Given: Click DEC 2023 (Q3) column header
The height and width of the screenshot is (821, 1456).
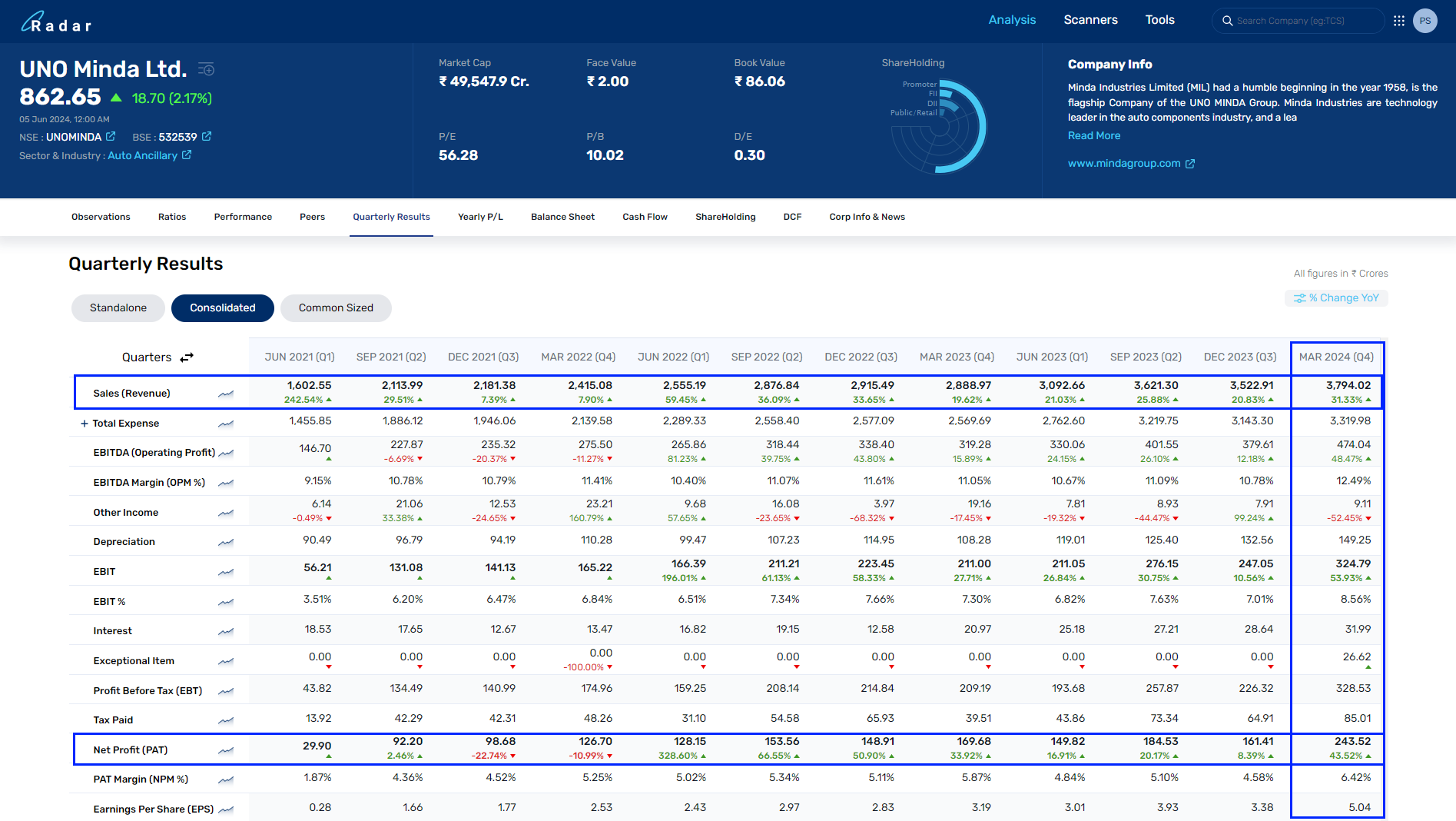Looking at the screenshot, I should pyautogui.click(x=1240, y=357).
